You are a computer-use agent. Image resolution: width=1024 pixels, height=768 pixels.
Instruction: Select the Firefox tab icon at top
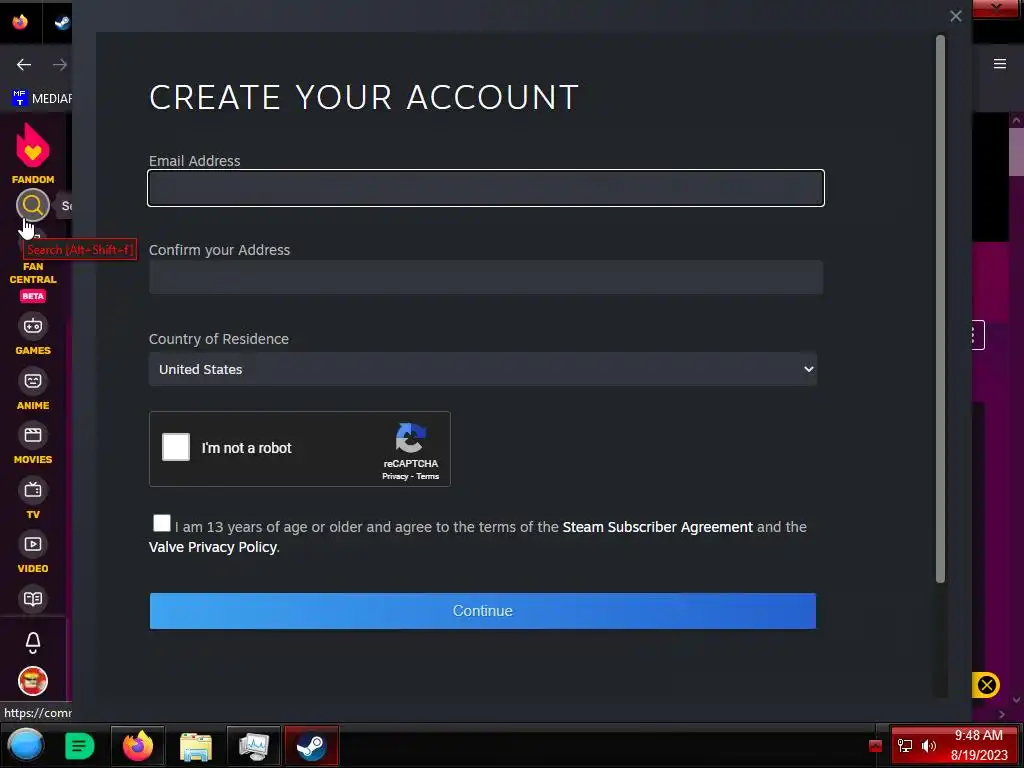tap(20, 22)
